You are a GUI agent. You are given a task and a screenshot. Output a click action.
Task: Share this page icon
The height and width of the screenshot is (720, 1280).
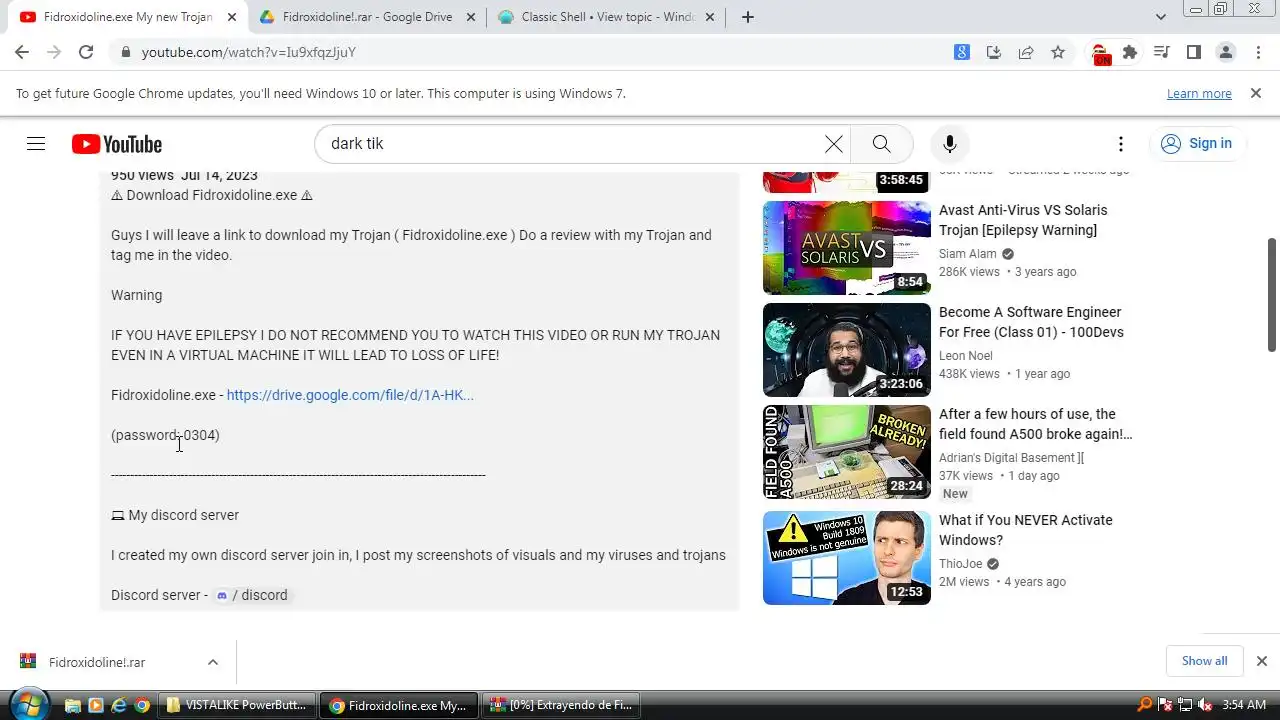[x=1026, y=52]
